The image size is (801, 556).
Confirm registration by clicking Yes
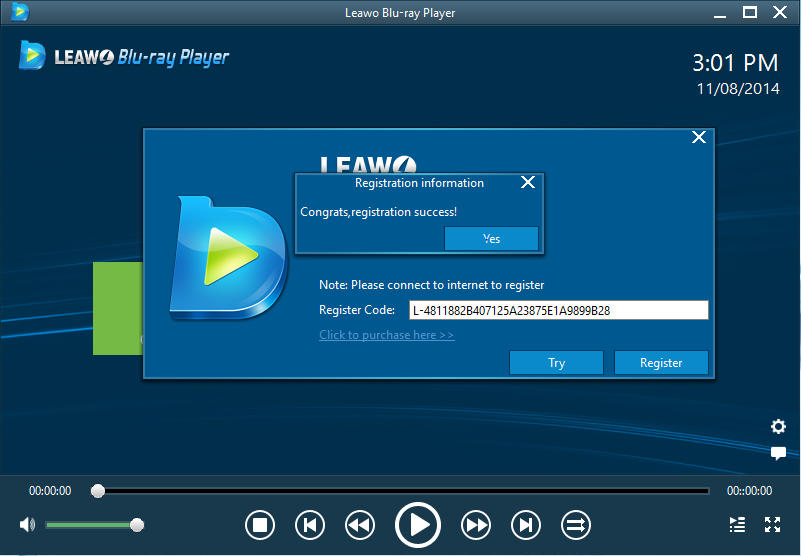[491, 239]
